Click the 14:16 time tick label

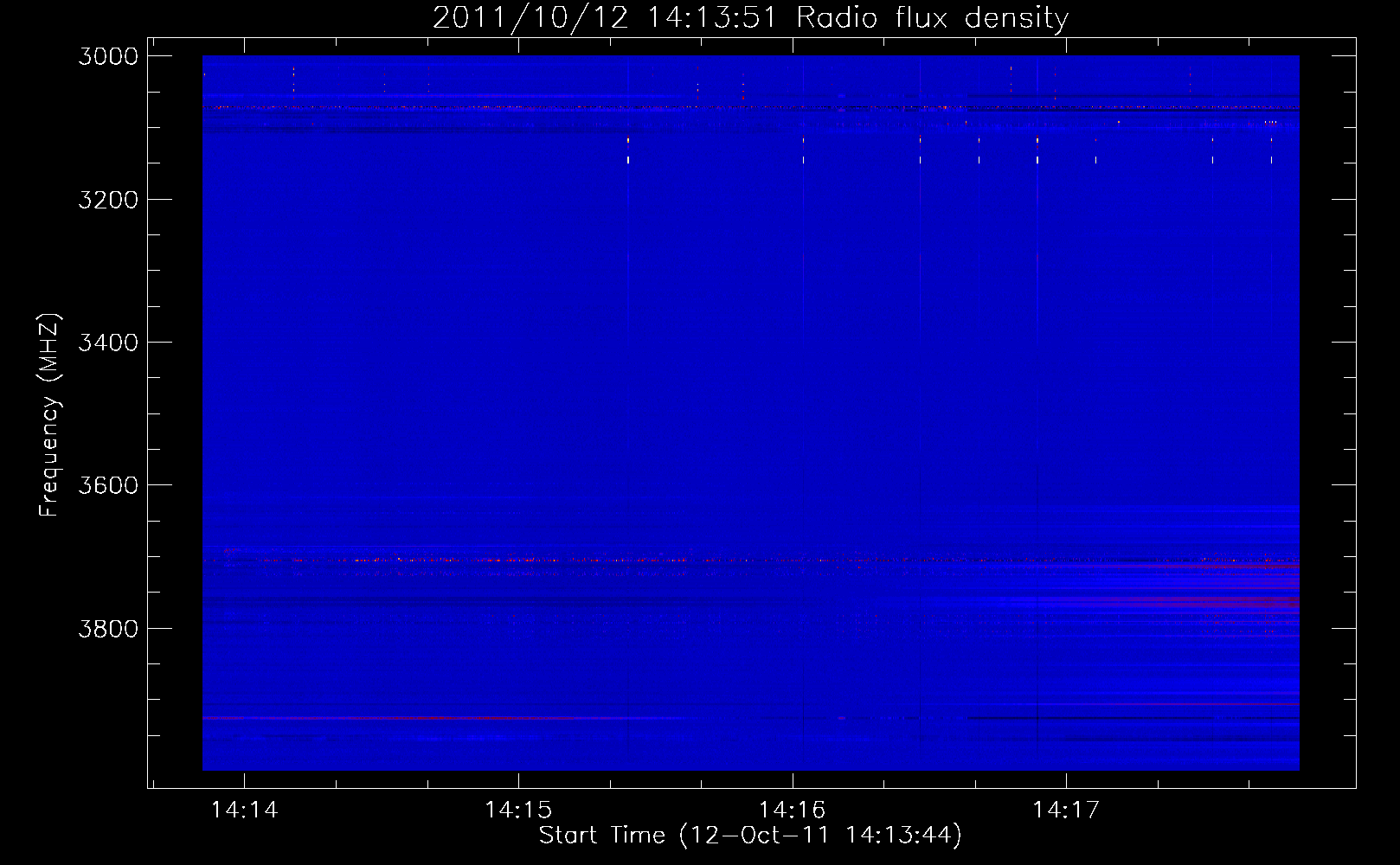pyautogui.click(x=793, y=810)
